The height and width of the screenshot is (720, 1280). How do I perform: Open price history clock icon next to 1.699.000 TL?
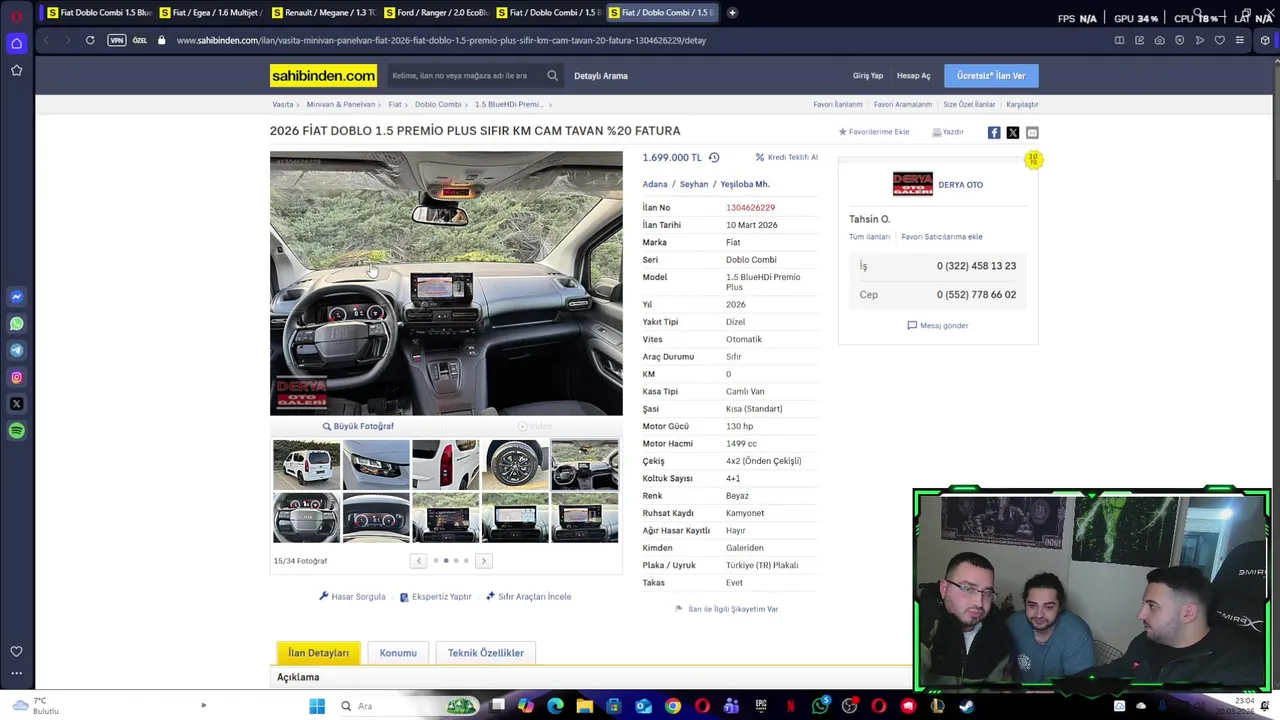[x=714, y=157]
